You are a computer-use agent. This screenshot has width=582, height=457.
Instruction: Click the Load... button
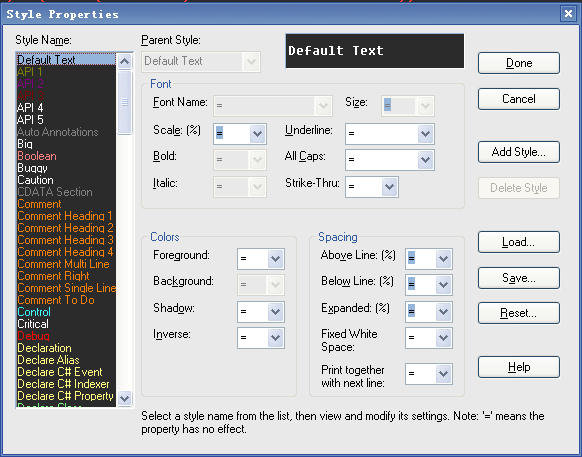click(519, 242)
